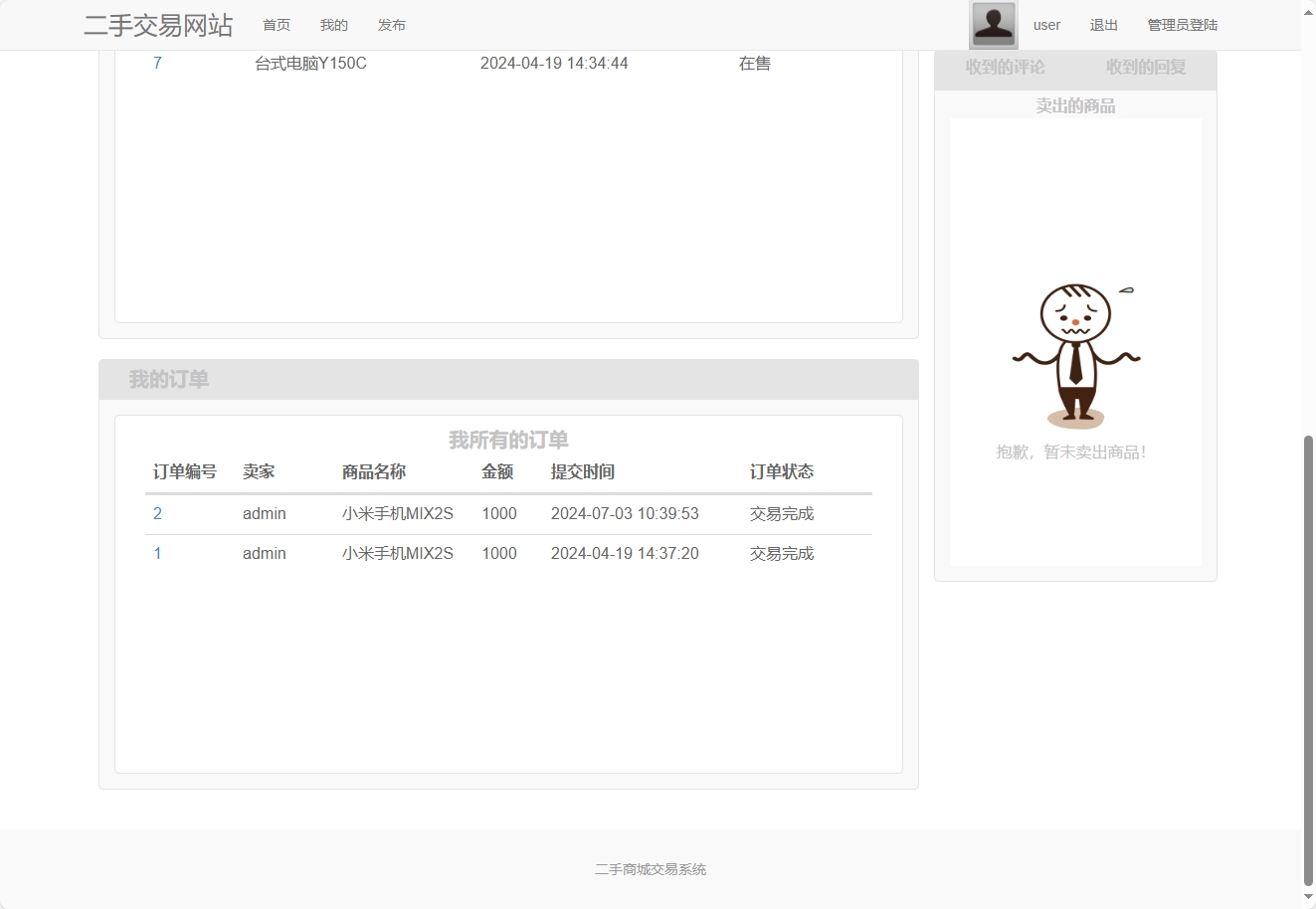The height and width of the screenshot is (909, 1316).
Task: Click the user profile avatar icon
Action: [991, 24]
